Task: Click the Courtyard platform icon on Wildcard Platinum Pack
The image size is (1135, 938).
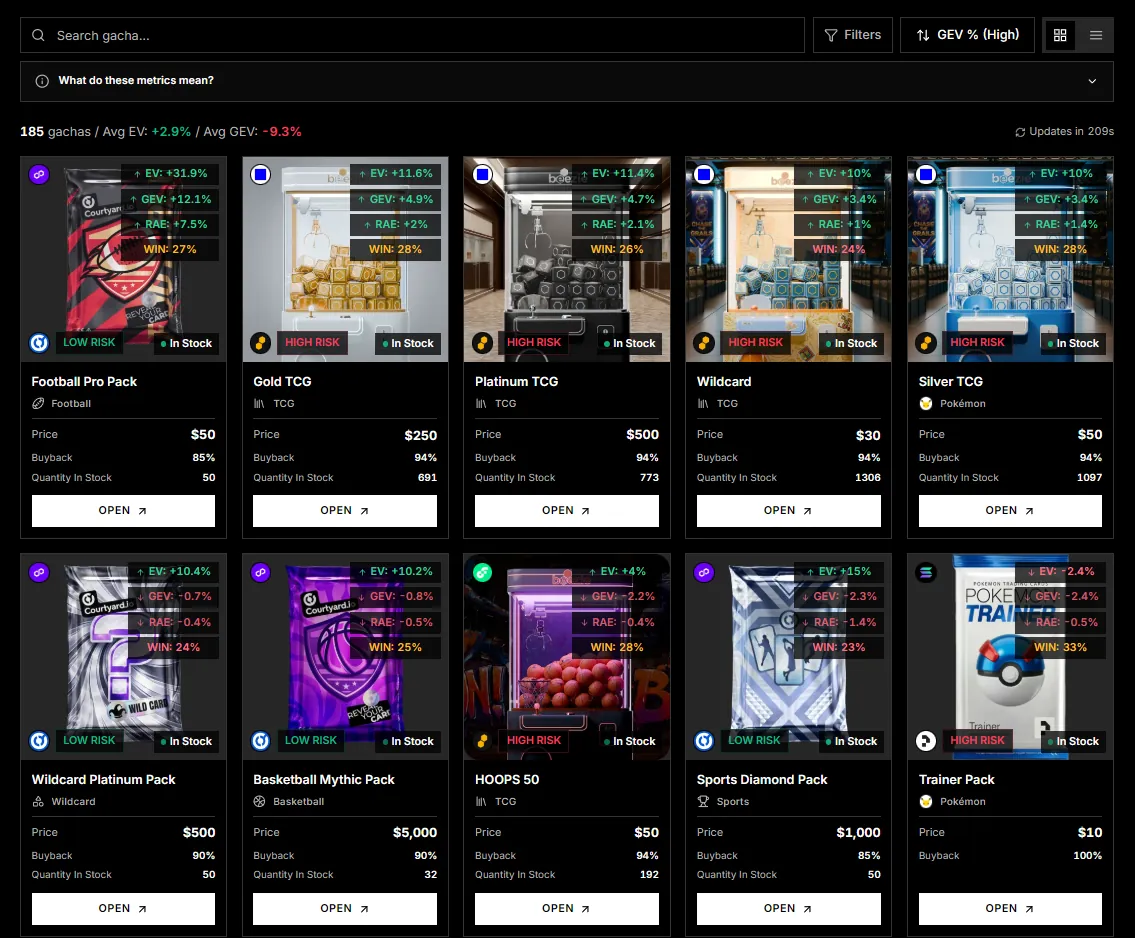Action: tap(39, 741)
